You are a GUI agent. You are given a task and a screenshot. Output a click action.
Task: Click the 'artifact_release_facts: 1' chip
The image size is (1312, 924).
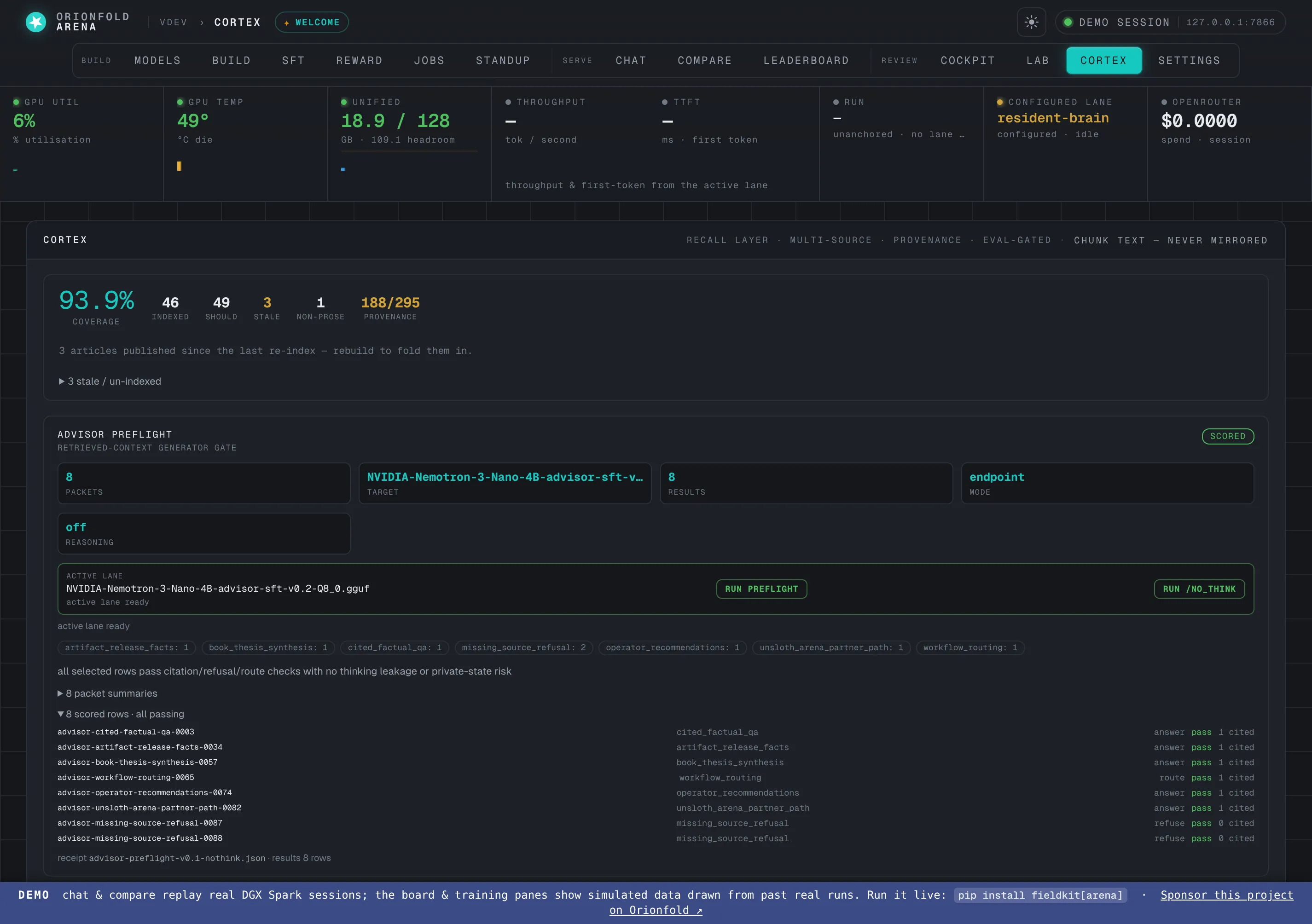[127, 647]
